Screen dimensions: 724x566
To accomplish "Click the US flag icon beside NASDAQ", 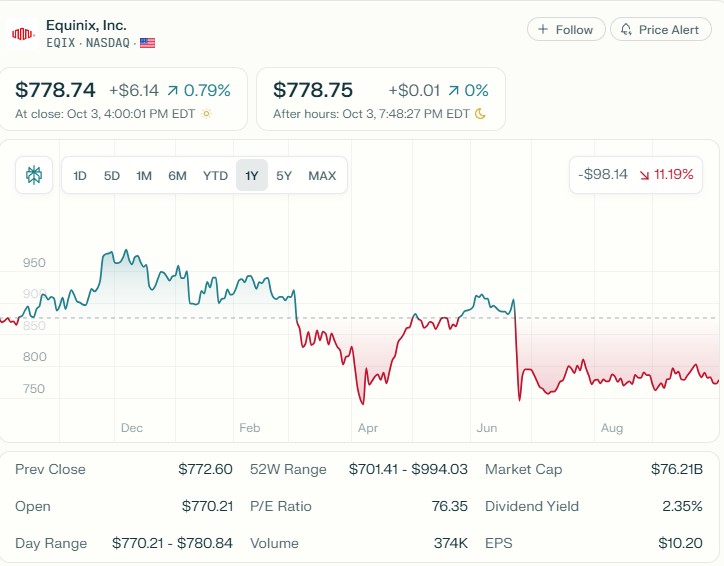I will (148, 43).
